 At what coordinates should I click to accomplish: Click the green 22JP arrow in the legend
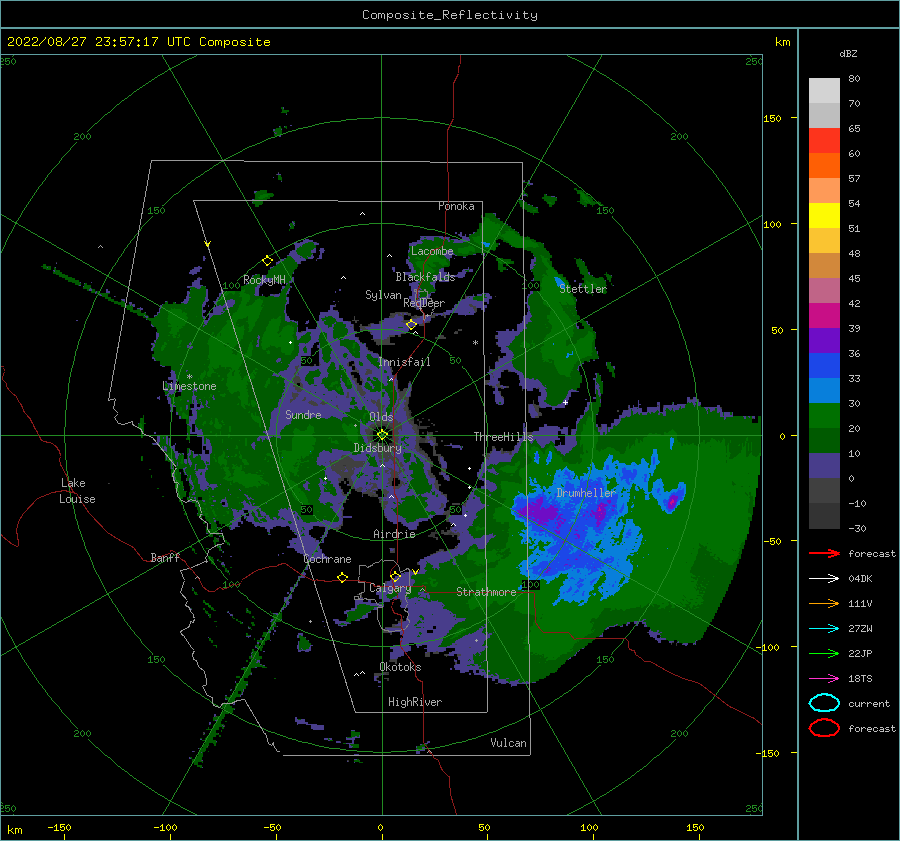(824, 653)
